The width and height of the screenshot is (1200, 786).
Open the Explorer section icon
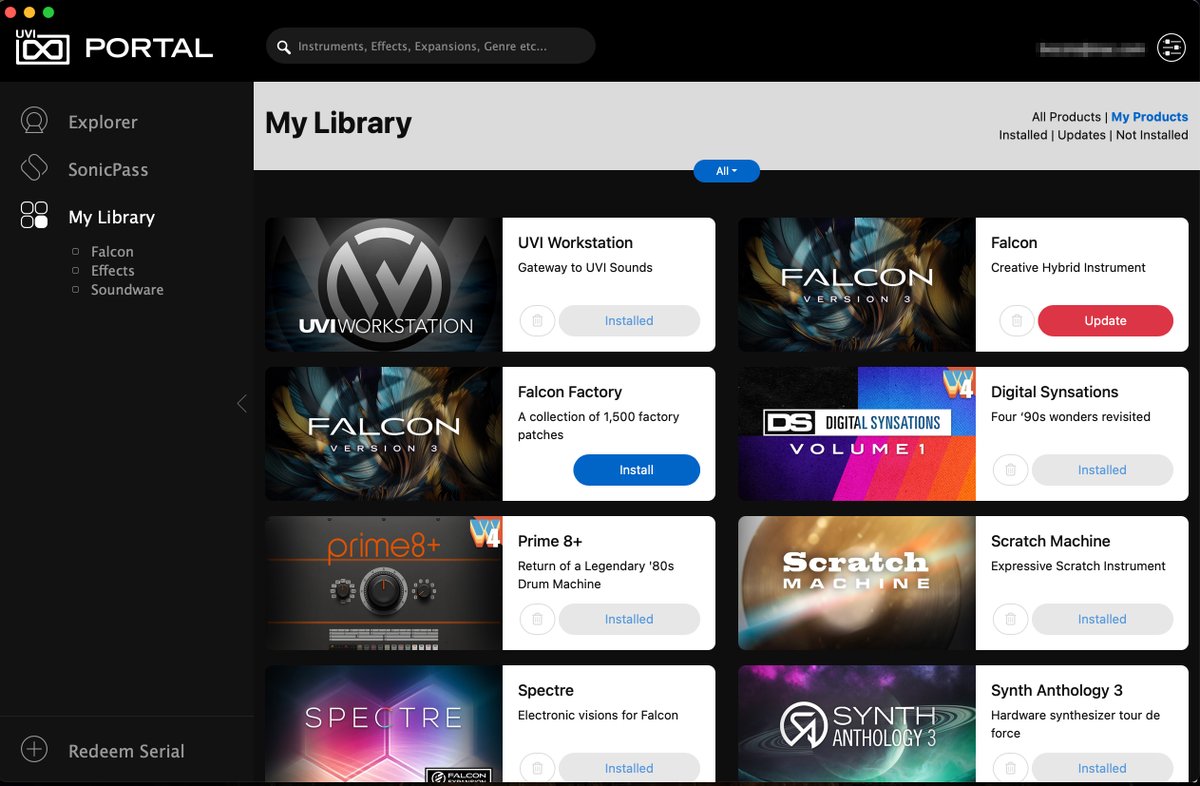34,121
